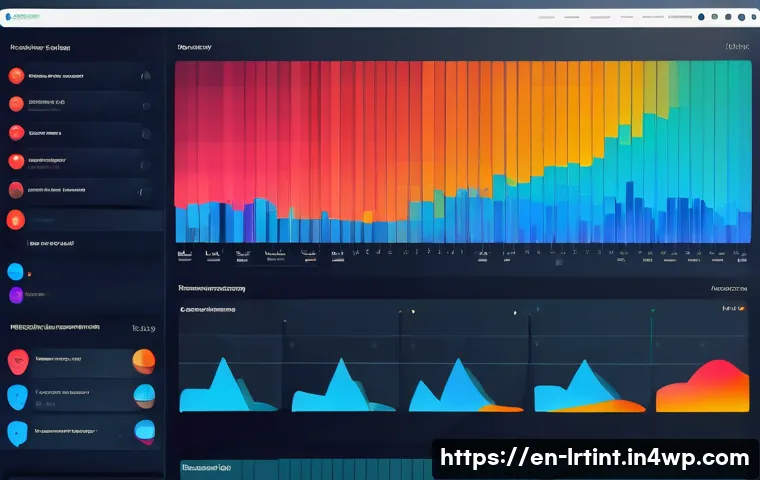Viewport: 760px width, 480px height.
Task: Select the highlighted sixth row in the sidebar
Action: (x=80, y=221)
